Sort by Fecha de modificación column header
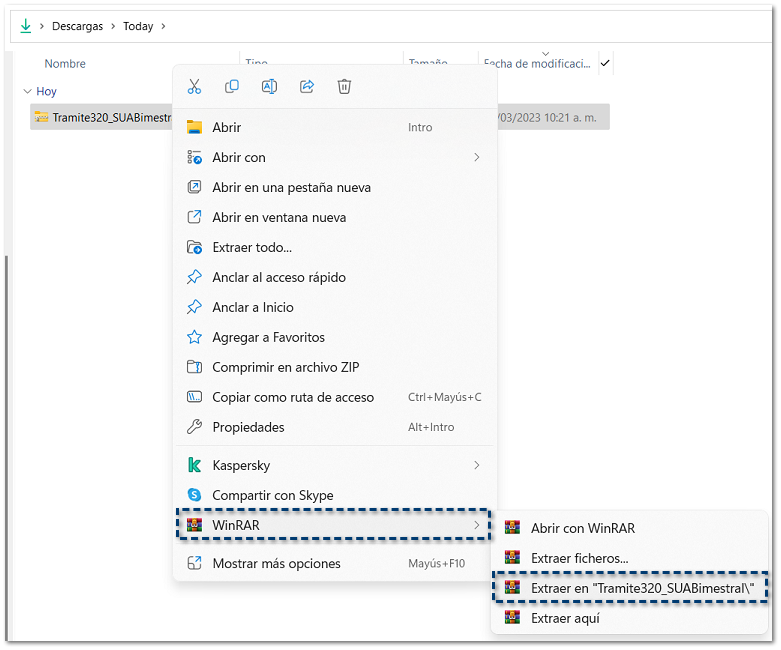781x650 pixels. tap(537, 64)
